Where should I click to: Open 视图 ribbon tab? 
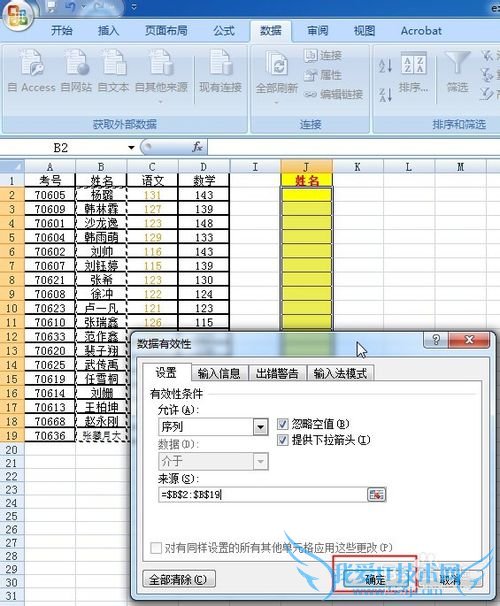(x=364, y=31)
